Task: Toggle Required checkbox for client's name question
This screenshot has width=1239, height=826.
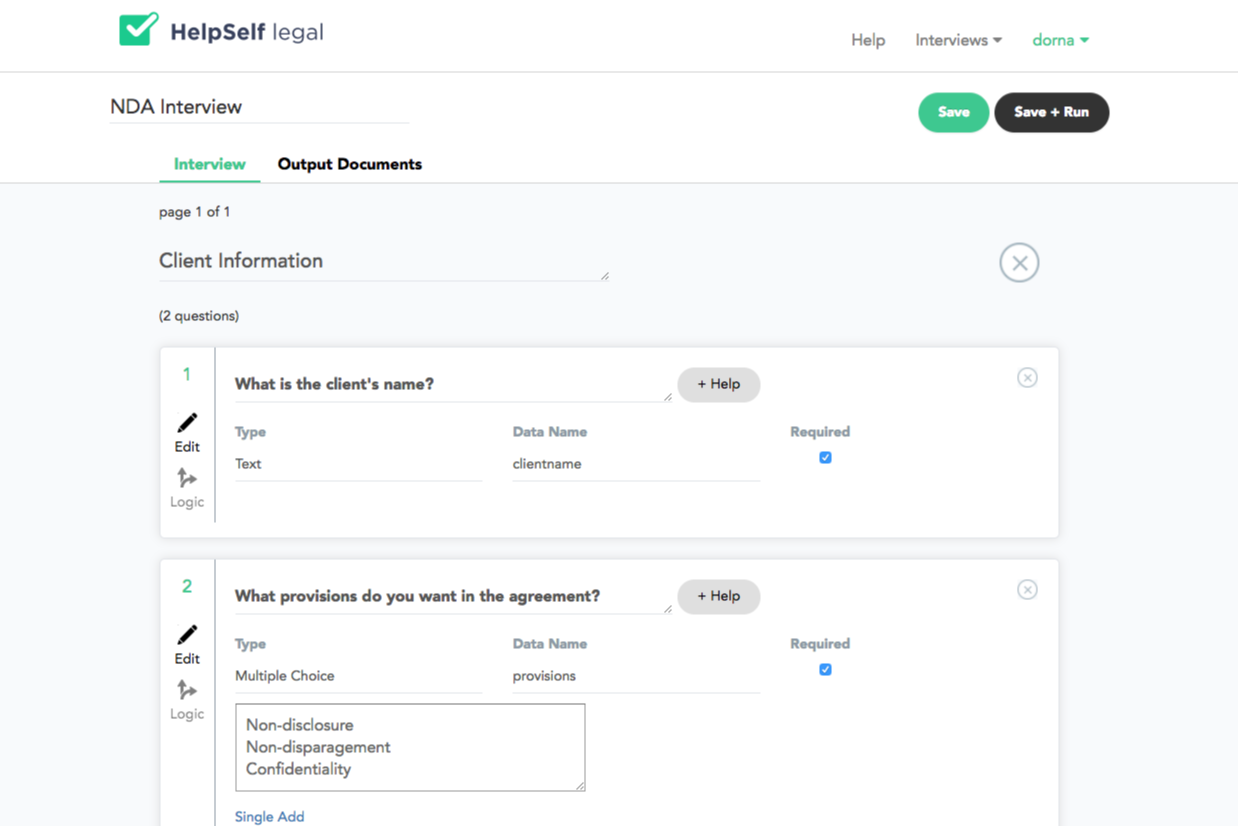Action: (825, 458)
